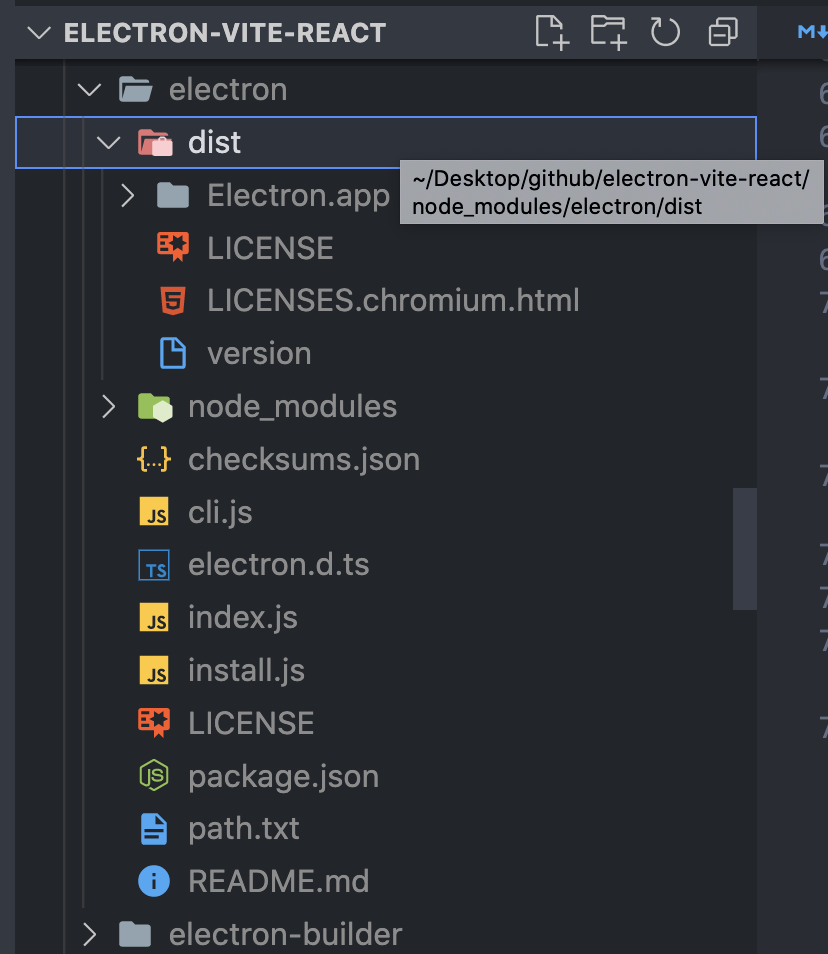Image resolution: width=828 pixels, height=954 pixels.
Task: Collapse the ELECTRON-VITE-REACT explorer section
Action: click(x=38, y=31)
